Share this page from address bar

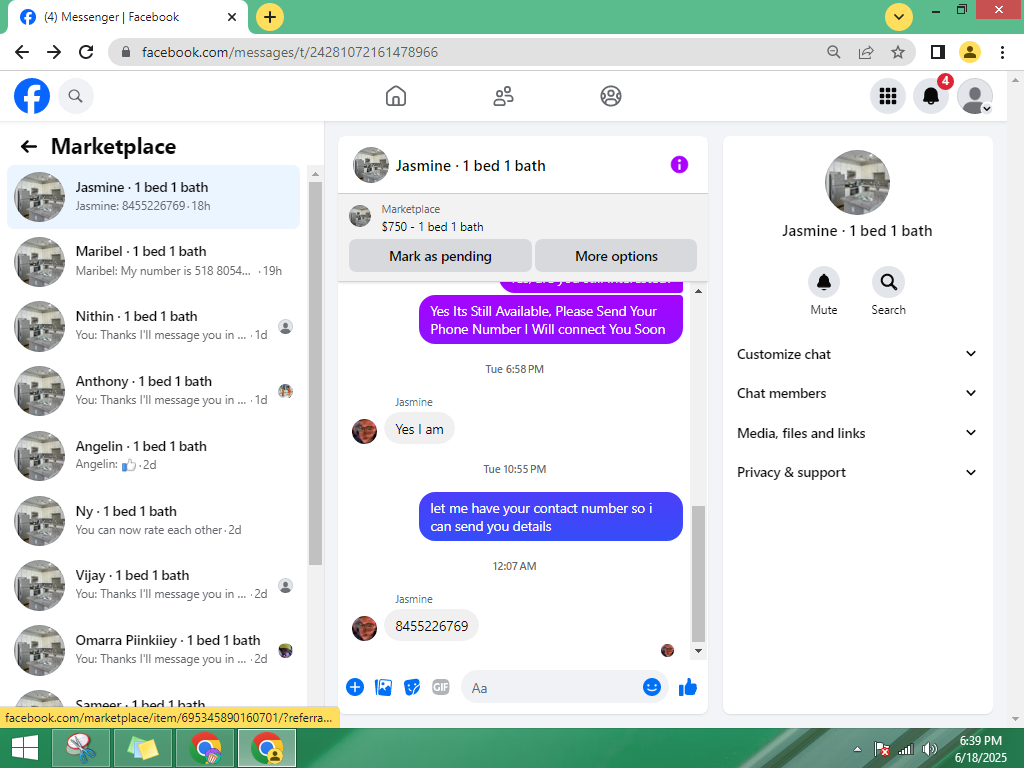point(866,52)
